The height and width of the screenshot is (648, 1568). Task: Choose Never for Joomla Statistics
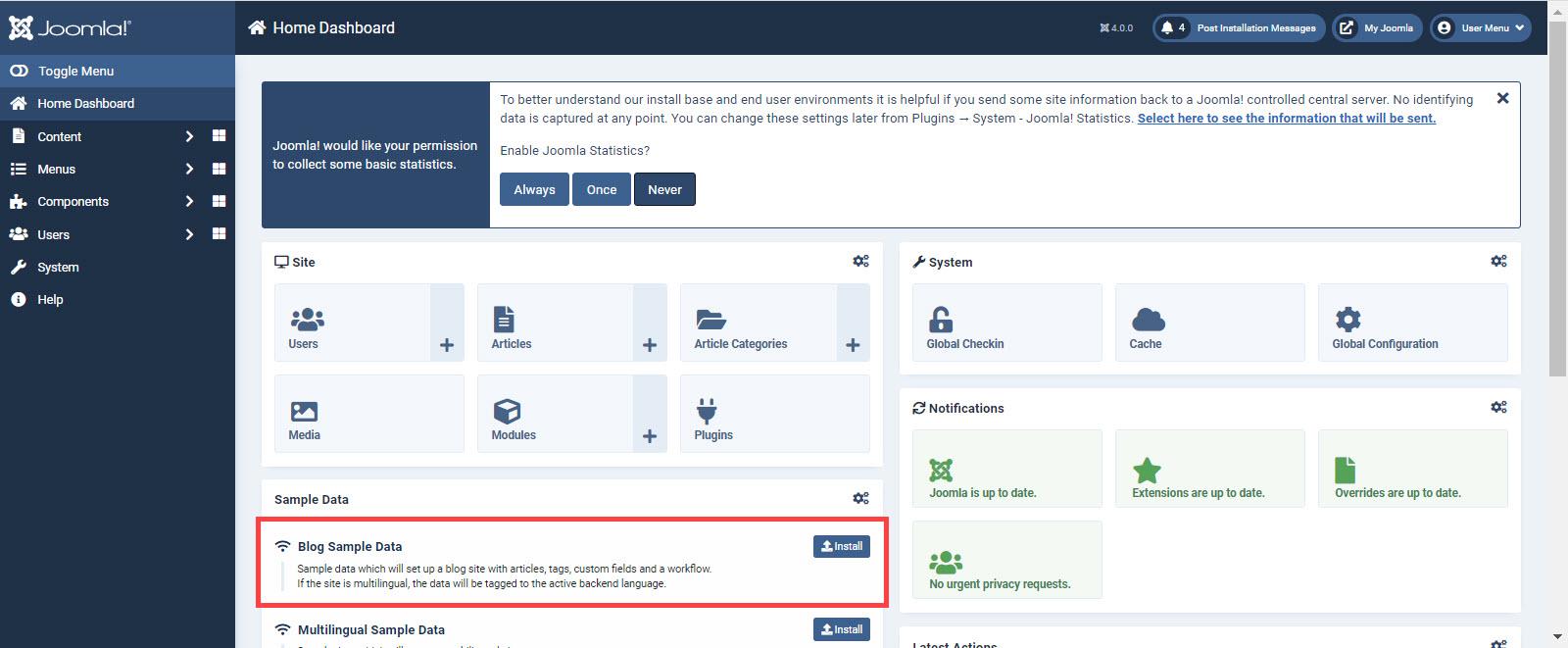(664, 189)
